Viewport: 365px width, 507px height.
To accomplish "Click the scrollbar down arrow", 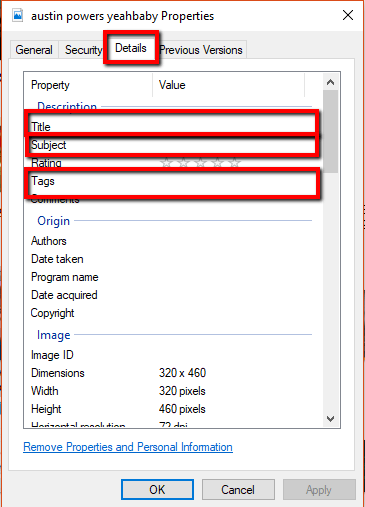I will click(330, 419).
